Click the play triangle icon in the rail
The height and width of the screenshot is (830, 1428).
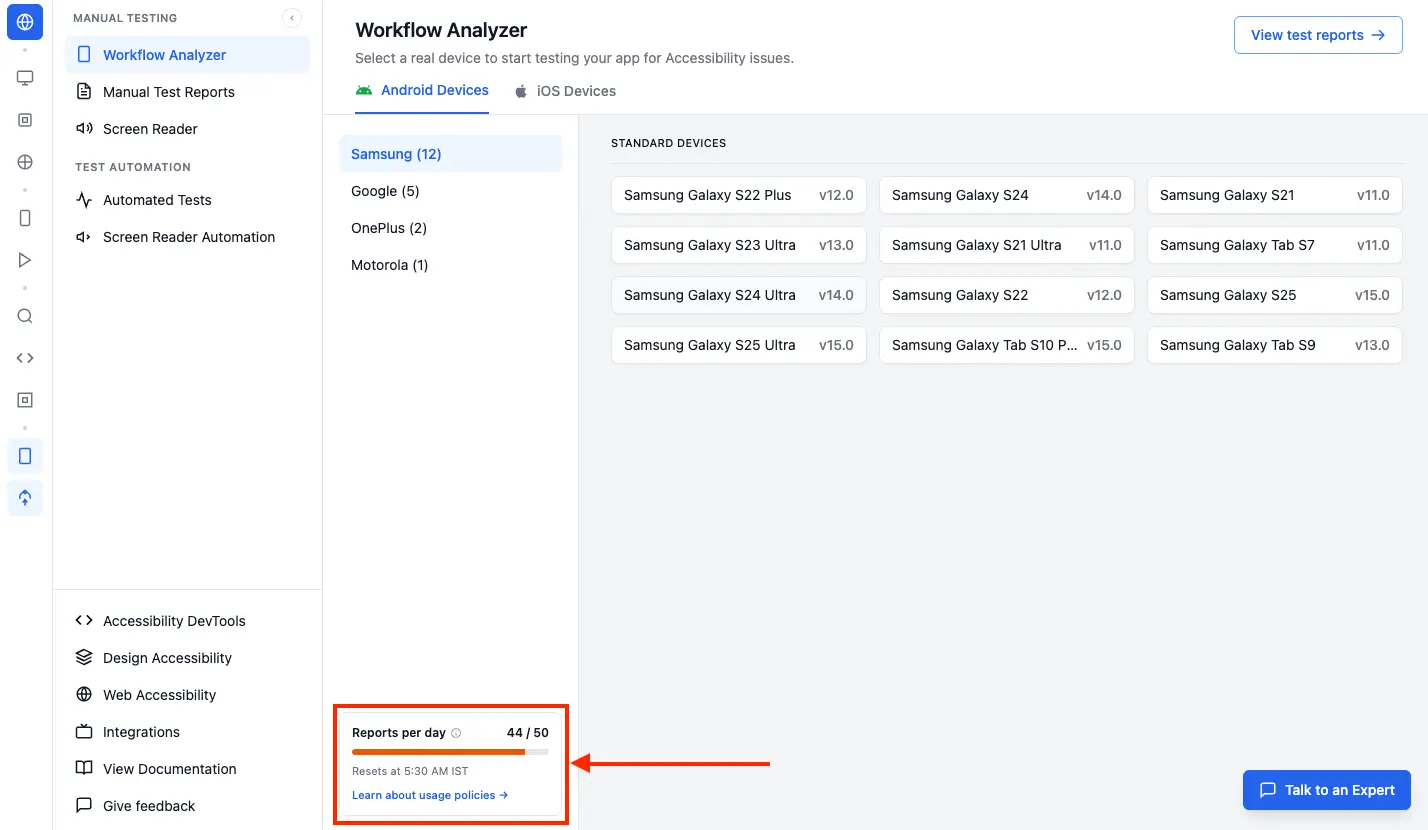coord(25,260)
